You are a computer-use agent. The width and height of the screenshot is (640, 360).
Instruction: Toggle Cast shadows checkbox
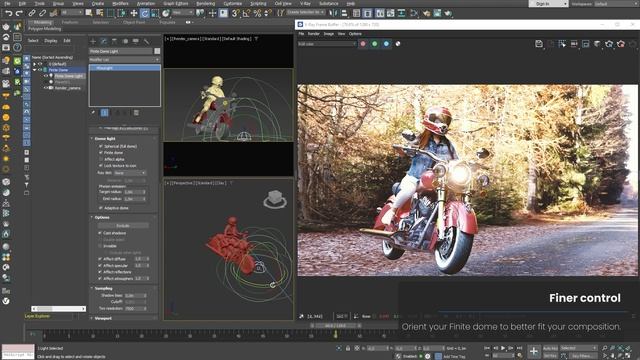click(100, 233)
